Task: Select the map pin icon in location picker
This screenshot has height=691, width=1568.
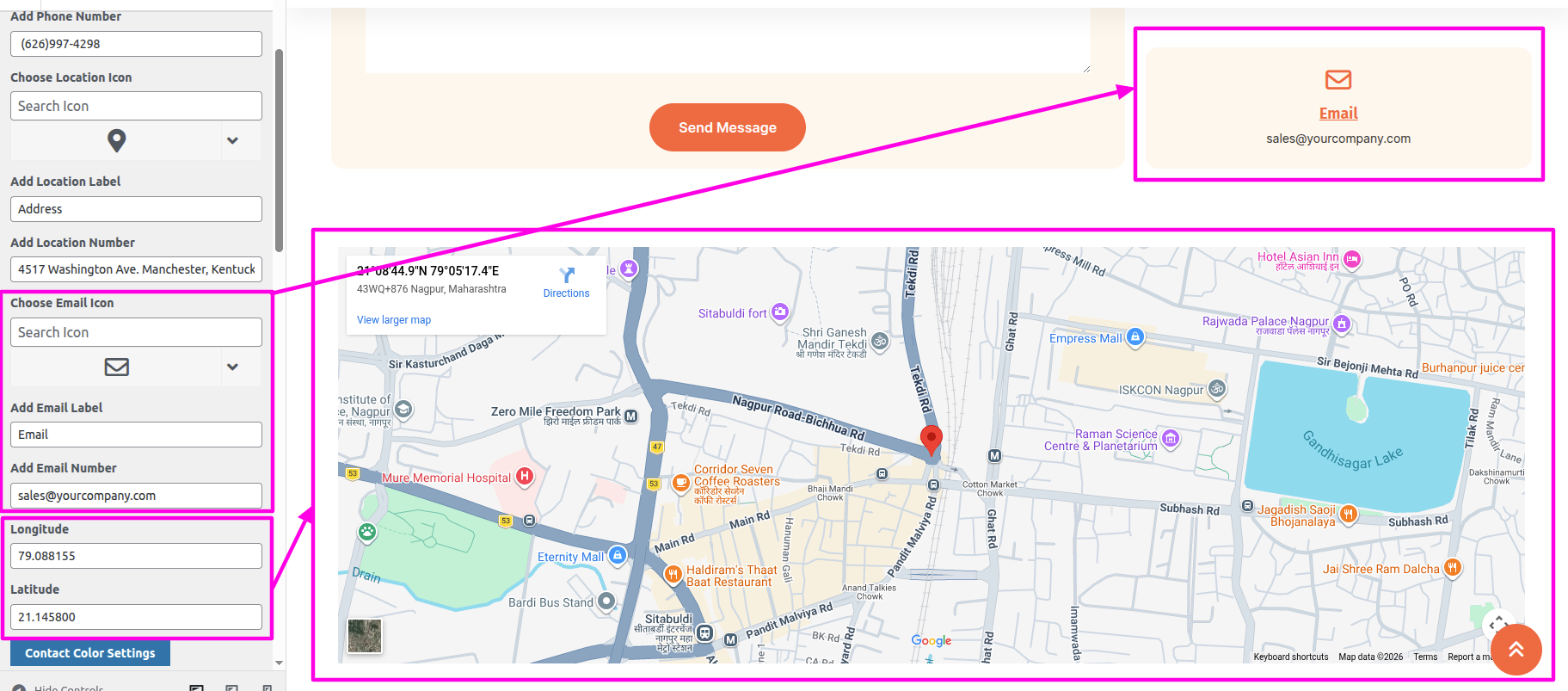Action: click(x=117, y=140)
